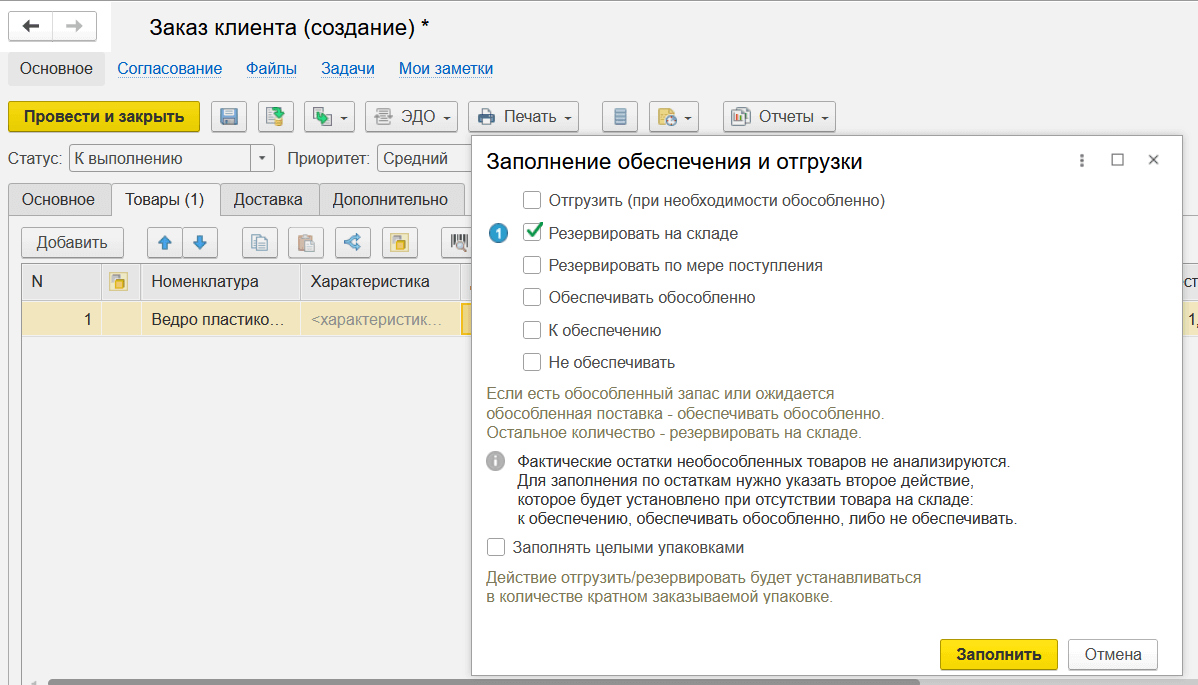
Task: Click the split row icon
Action: [352, 242]
